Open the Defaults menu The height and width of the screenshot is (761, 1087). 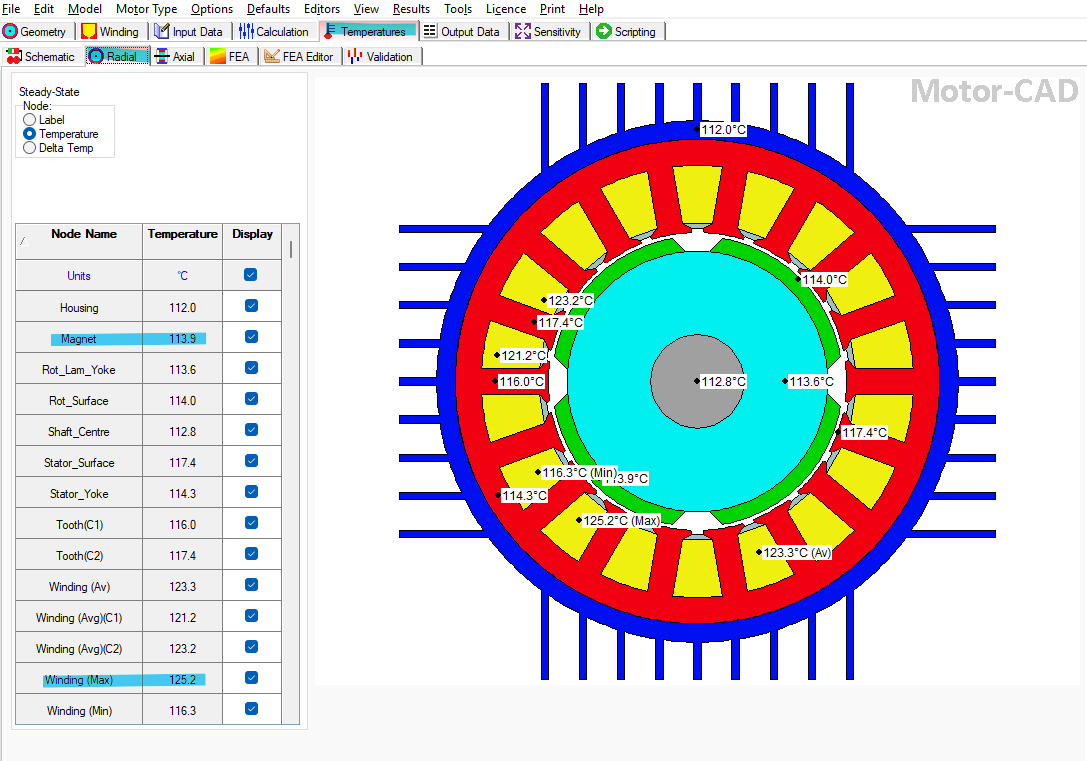click(x=268, y=9)
